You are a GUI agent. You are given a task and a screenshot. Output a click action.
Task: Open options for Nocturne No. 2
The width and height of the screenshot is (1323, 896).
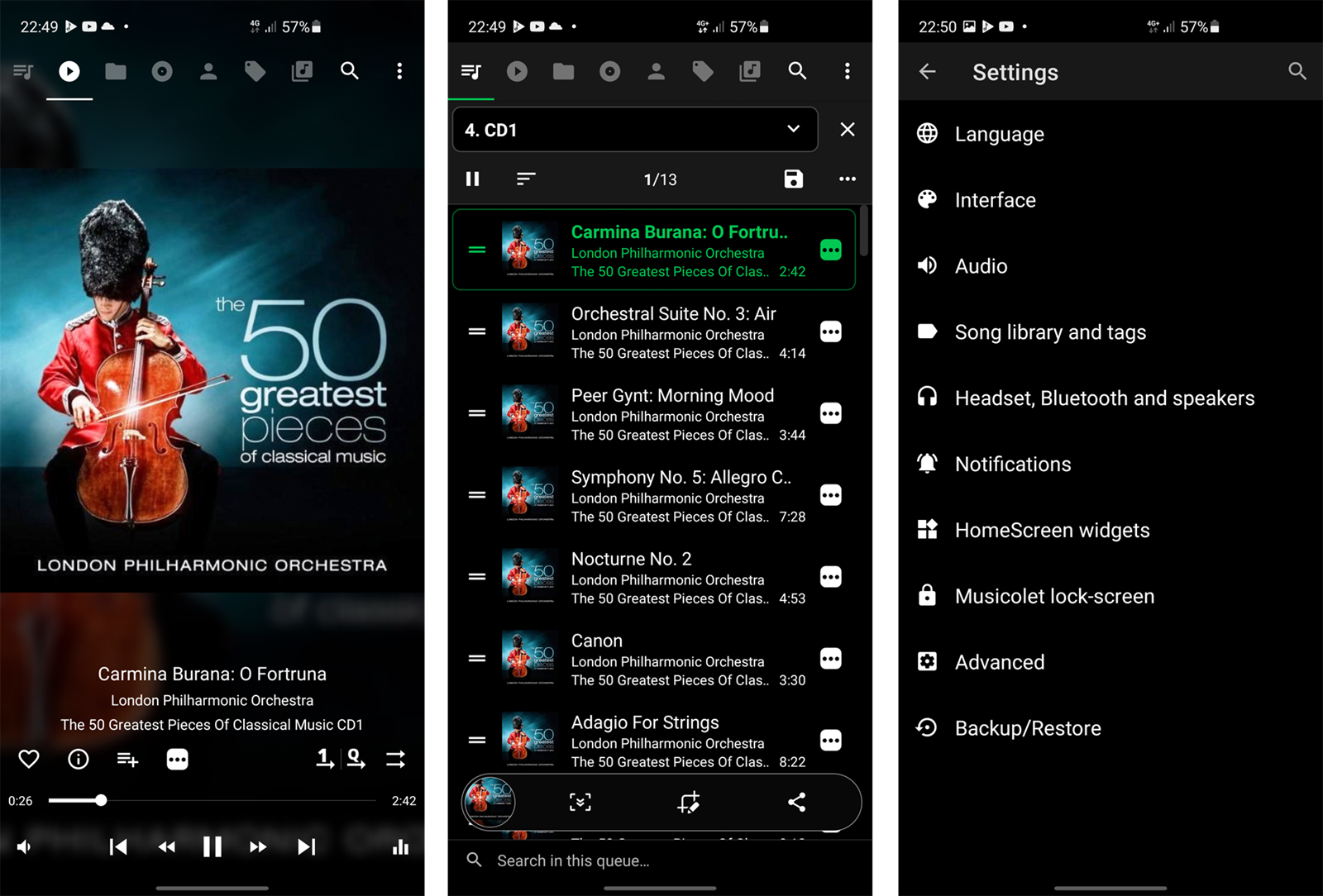click(x=831, y=577)
